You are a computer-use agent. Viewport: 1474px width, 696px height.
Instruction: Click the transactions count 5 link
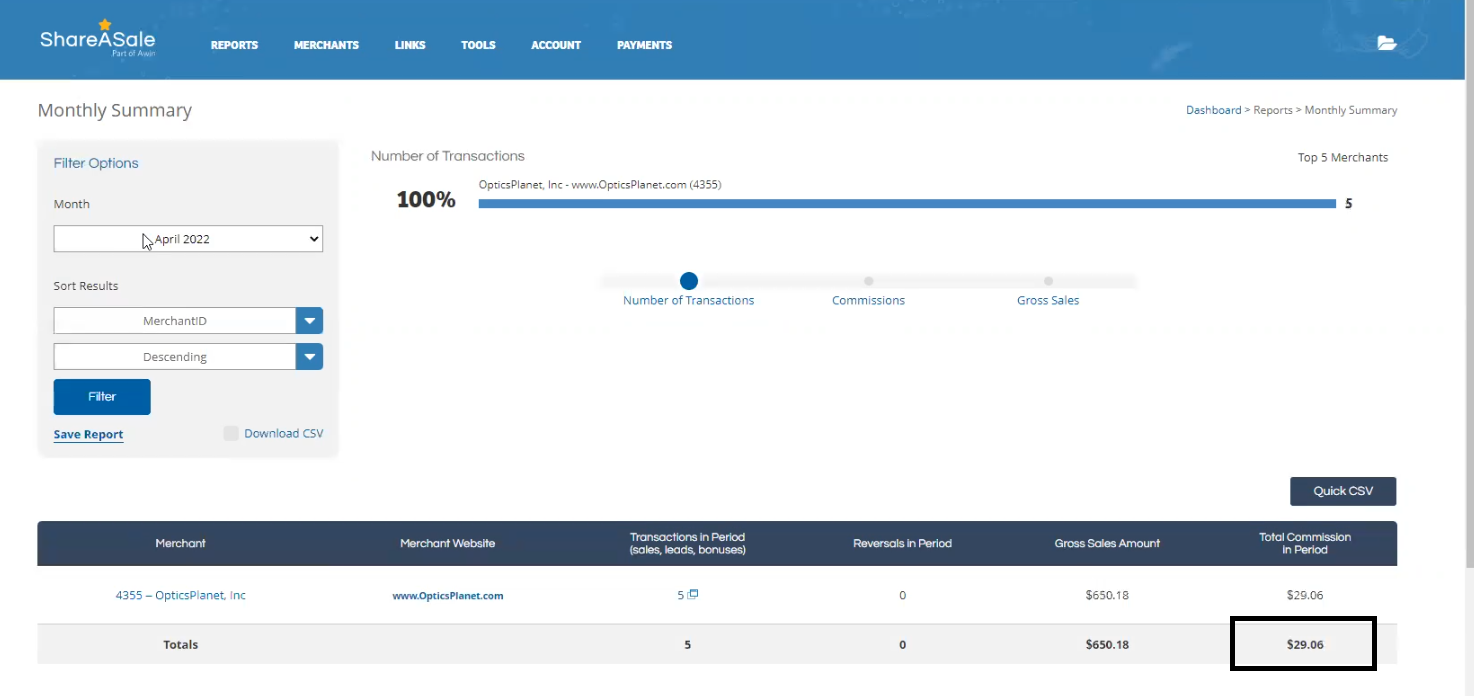[x=681, y=595]
